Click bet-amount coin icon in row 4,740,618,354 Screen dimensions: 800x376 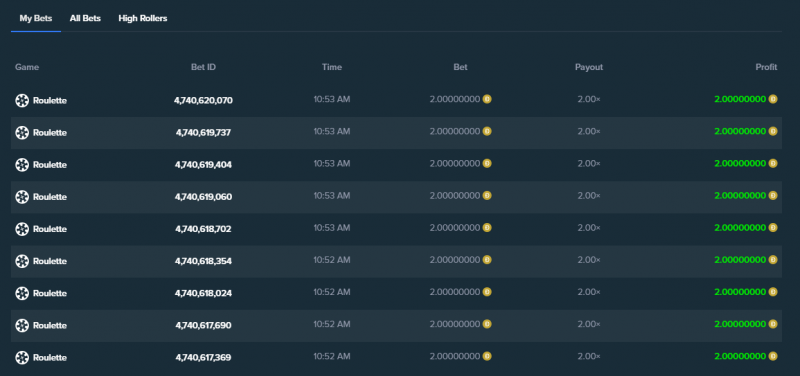487,260
